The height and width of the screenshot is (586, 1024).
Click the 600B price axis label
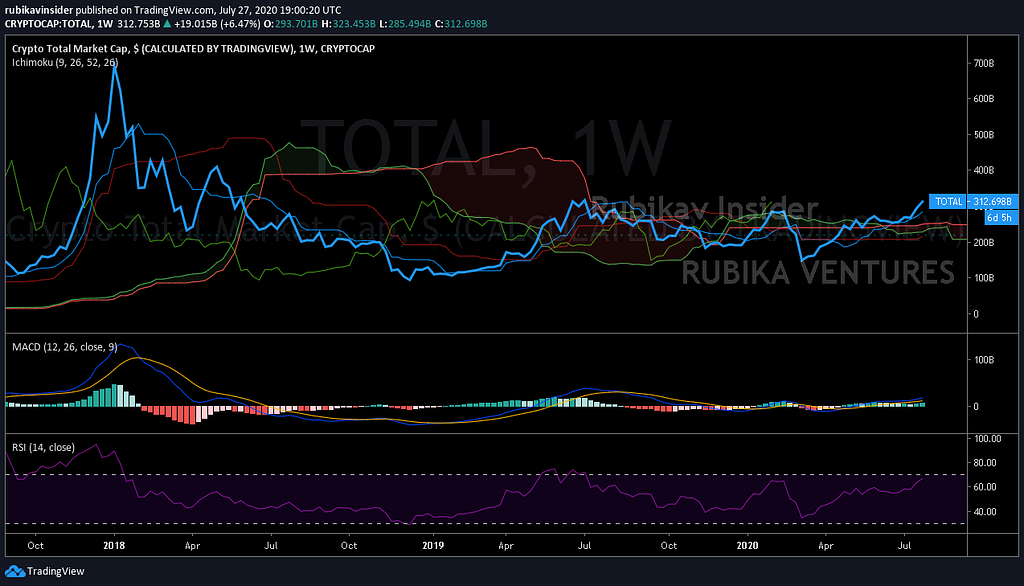click(984, 99)
